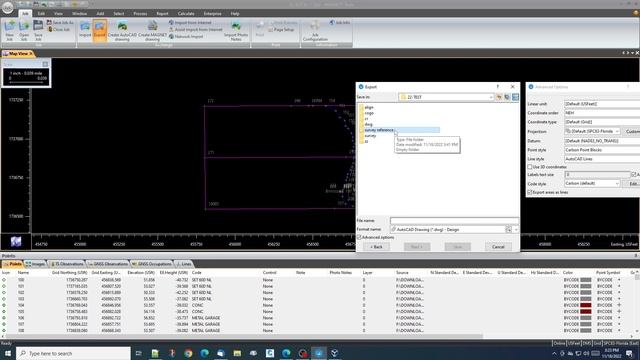
Task: Open the Projection dropdown
Action: pyautogui.click(x=617, y=131)
